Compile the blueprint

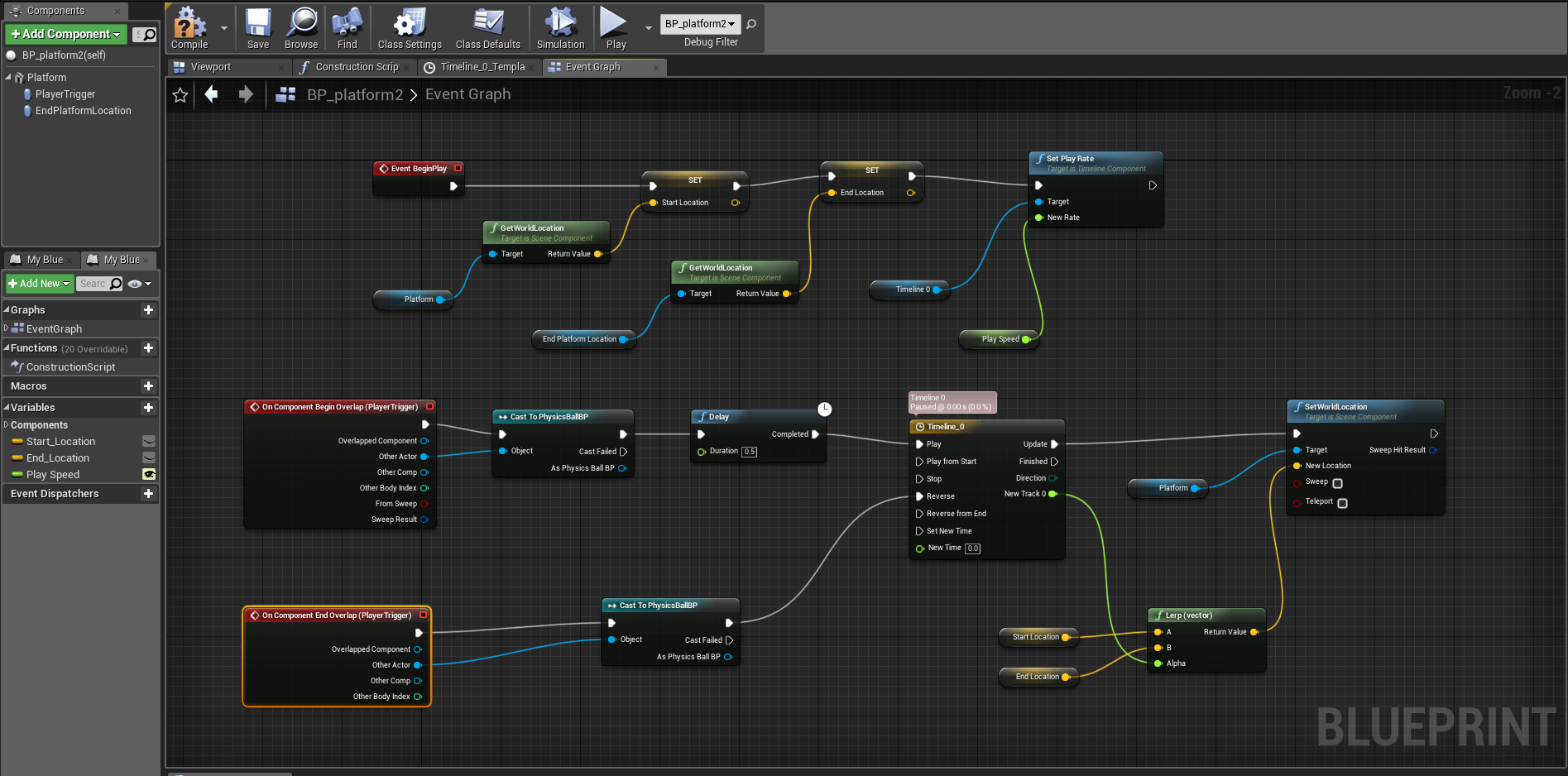point(189,28)
